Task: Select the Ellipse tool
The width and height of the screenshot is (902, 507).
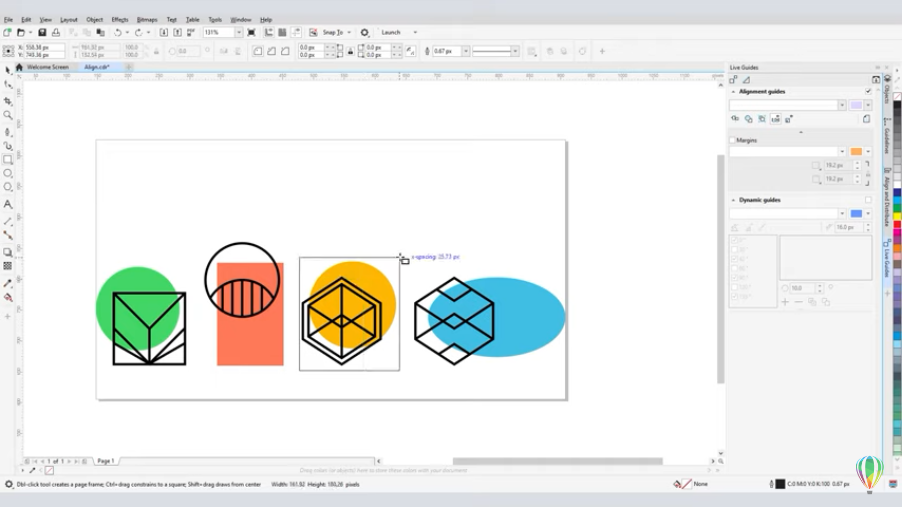Action: pyautogui.click(x=7, y=173)
